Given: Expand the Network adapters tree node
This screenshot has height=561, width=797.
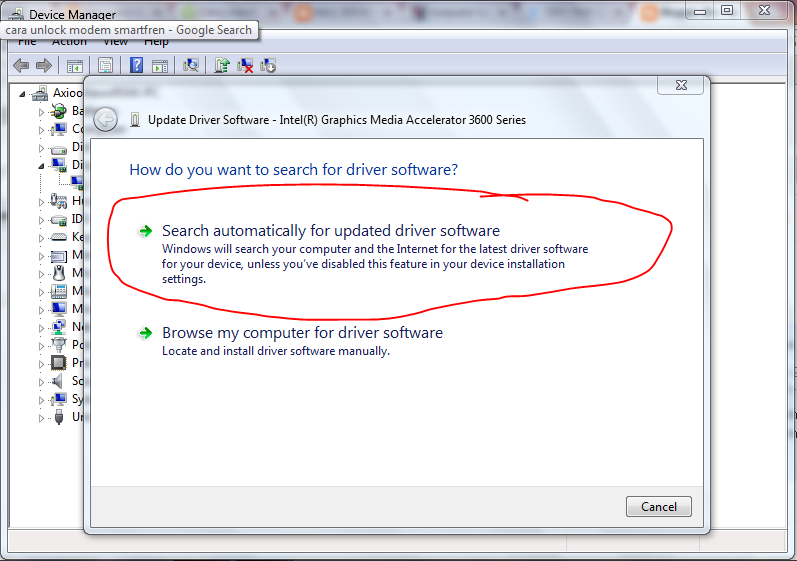Looking at the screenshot, I should (41, 328).
